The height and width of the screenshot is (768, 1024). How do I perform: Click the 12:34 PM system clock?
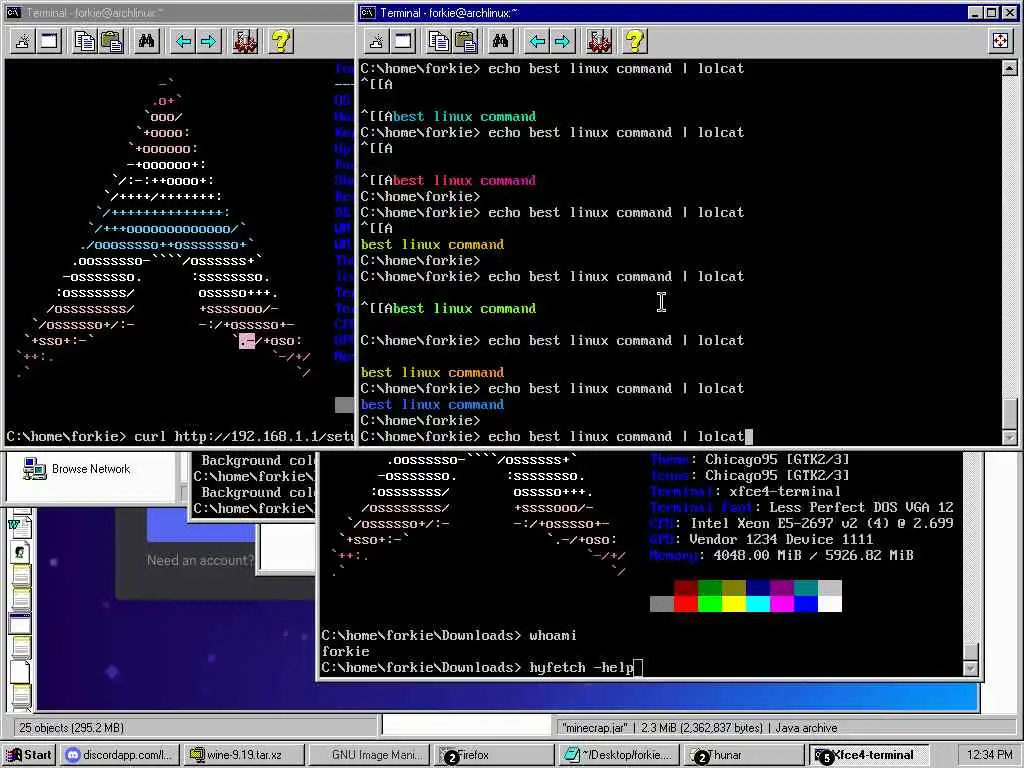(989, 755)
